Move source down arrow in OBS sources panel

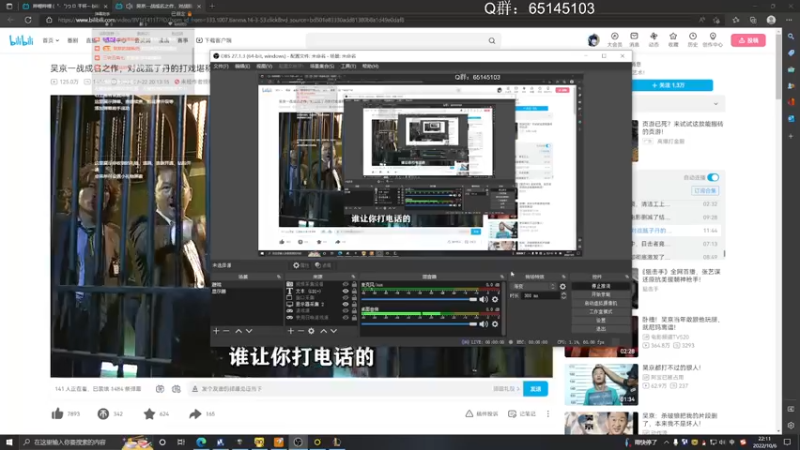pos(334,331)
